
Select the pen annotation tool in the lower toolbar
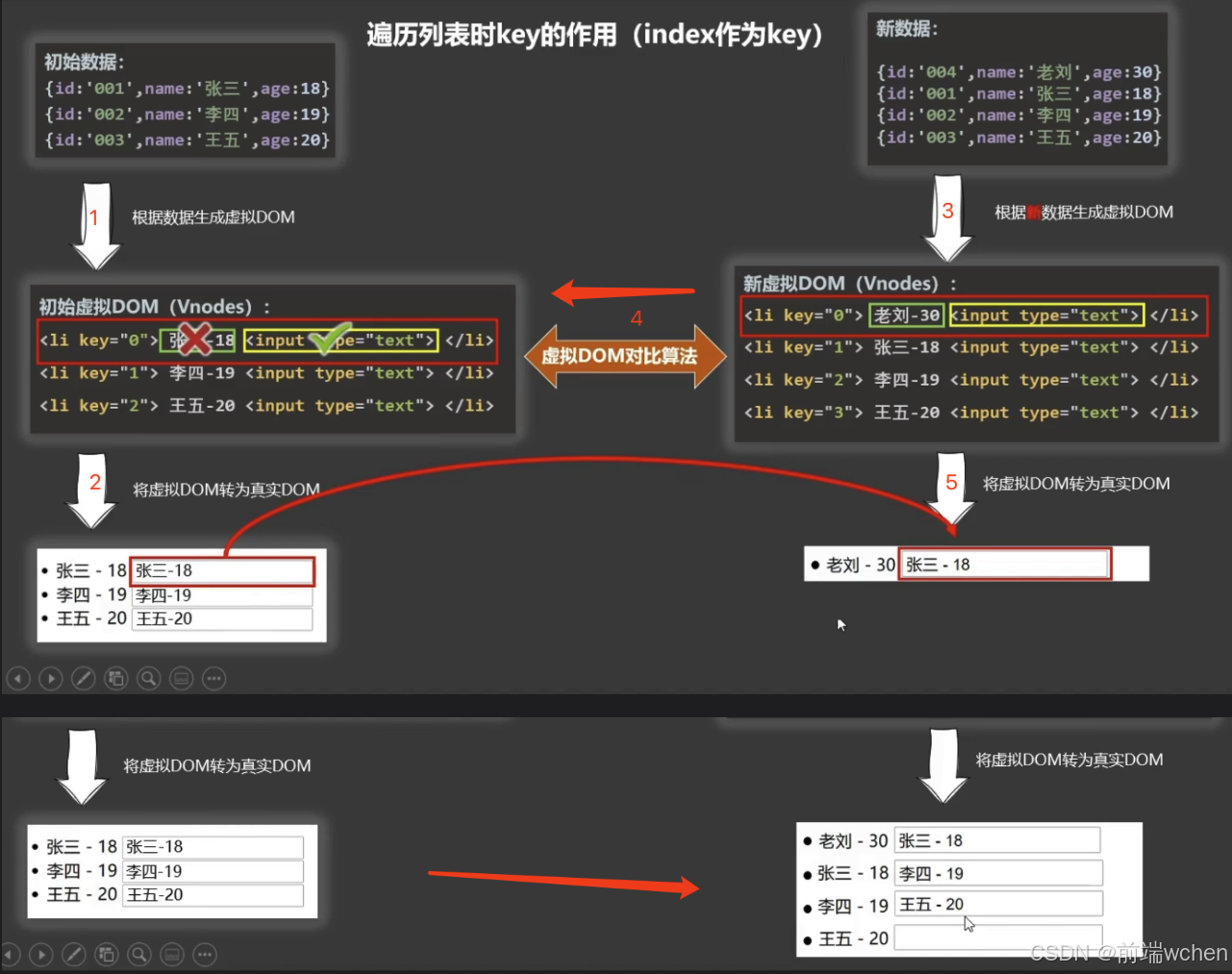point(74,954)
